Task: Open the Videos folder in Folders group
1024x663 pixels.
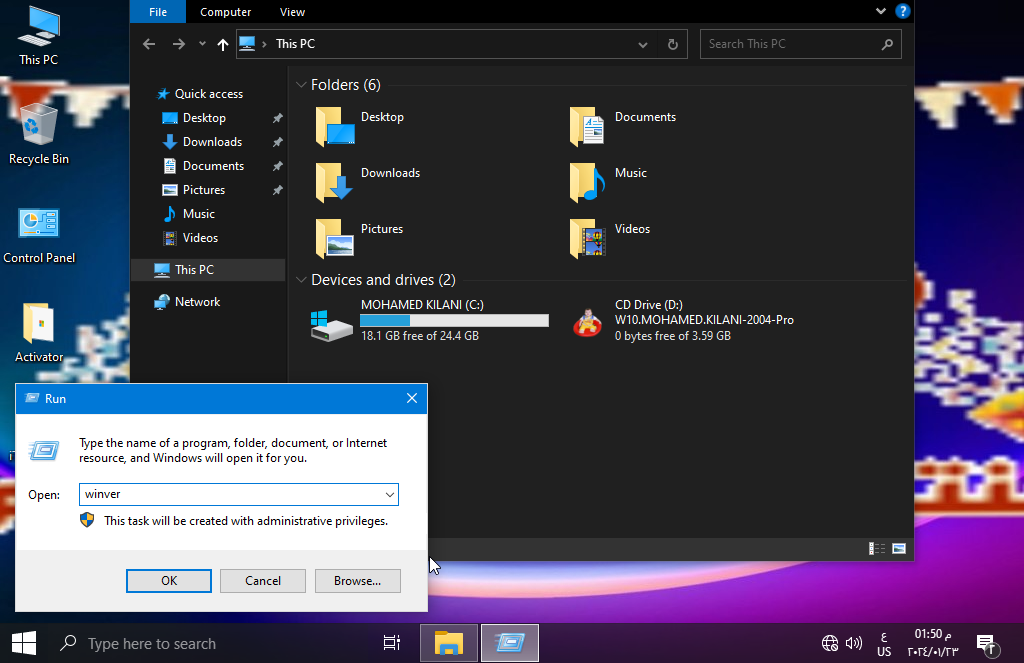Action: point(609,238)
